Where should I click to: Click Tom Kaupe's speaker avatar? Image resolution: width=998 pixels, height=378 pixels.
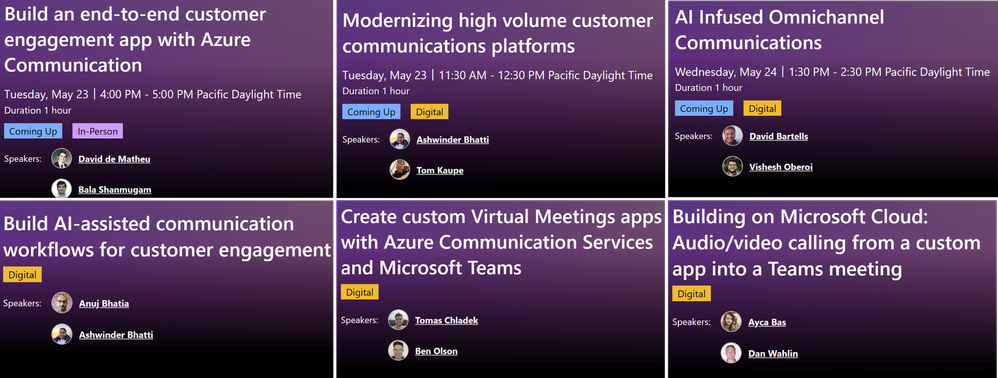[400, 170]
